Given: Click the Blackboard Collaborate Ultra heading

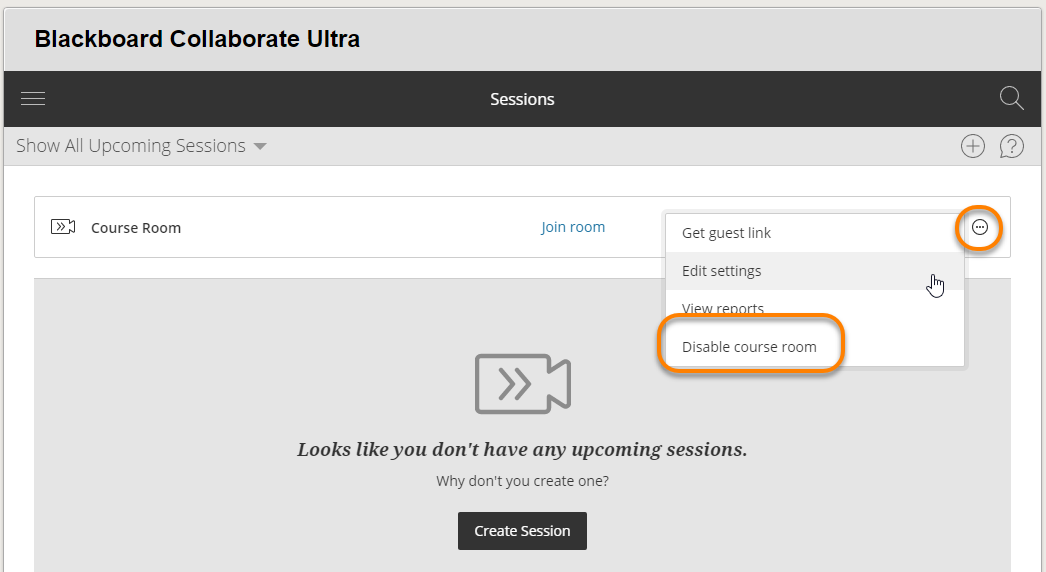Looking at the screenshot, I should pyautogui.click(x=197, y=39).
